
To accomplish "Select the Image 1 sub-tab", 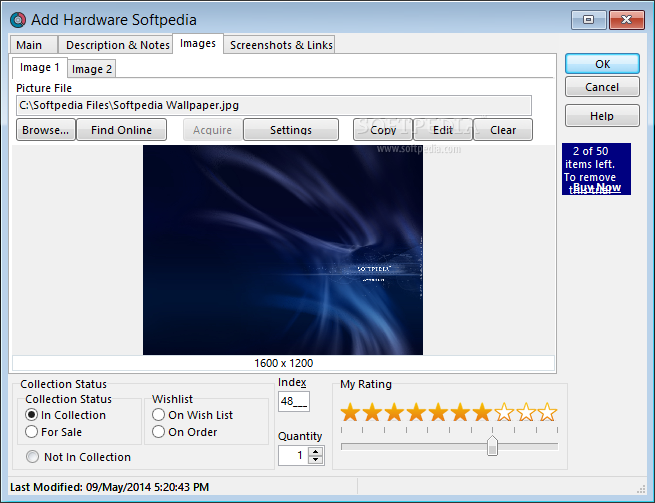I will click(x=40, y=67).
